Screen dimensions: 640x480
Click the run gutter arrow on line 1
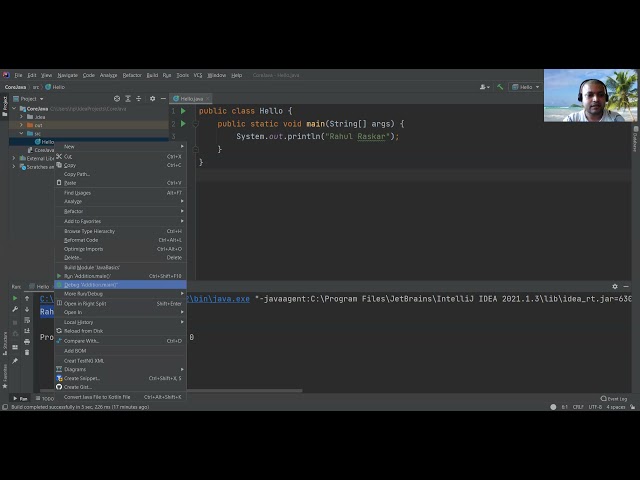tap(183, 111)
